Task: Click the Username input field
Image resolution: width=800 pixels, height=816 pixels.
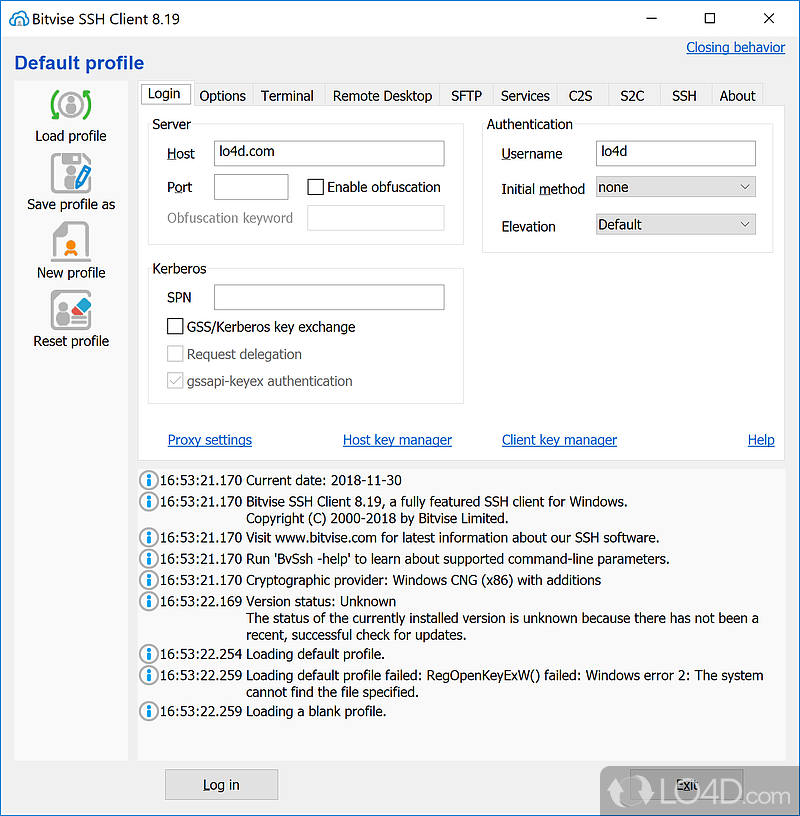Action: click(676, 153)
